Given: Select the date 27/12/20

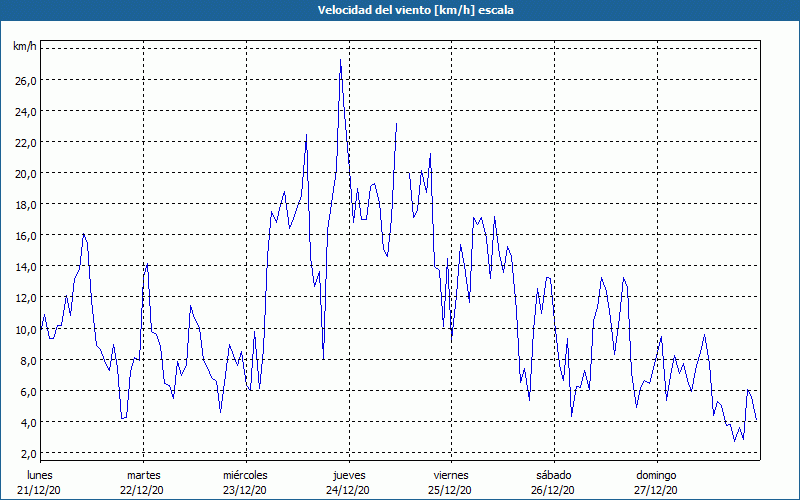Looking at the screenshot, I should (x=656, y=490).
